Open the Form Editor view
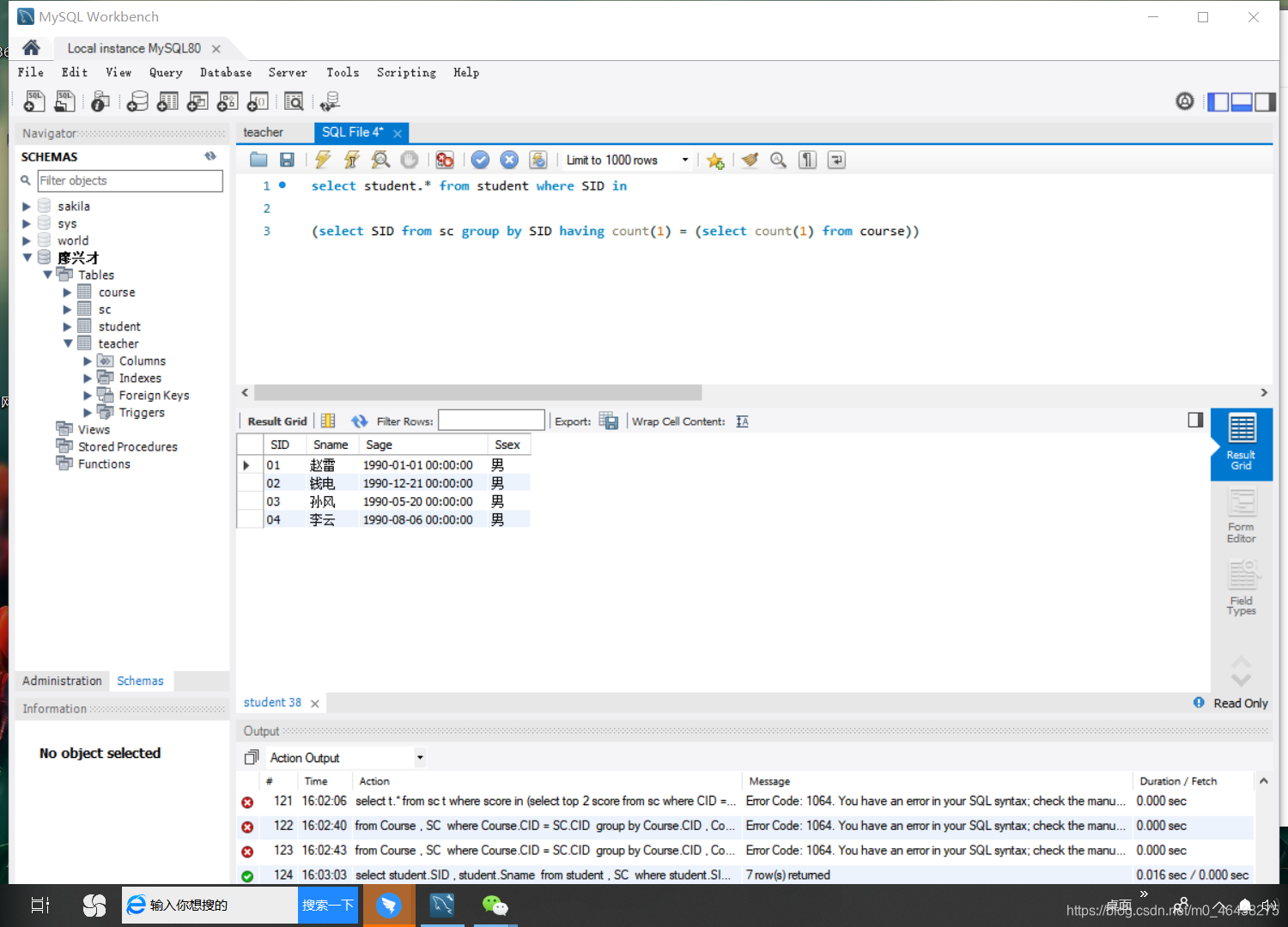This screenshot has width=1288, height=927. click(x=1242, y=516)
